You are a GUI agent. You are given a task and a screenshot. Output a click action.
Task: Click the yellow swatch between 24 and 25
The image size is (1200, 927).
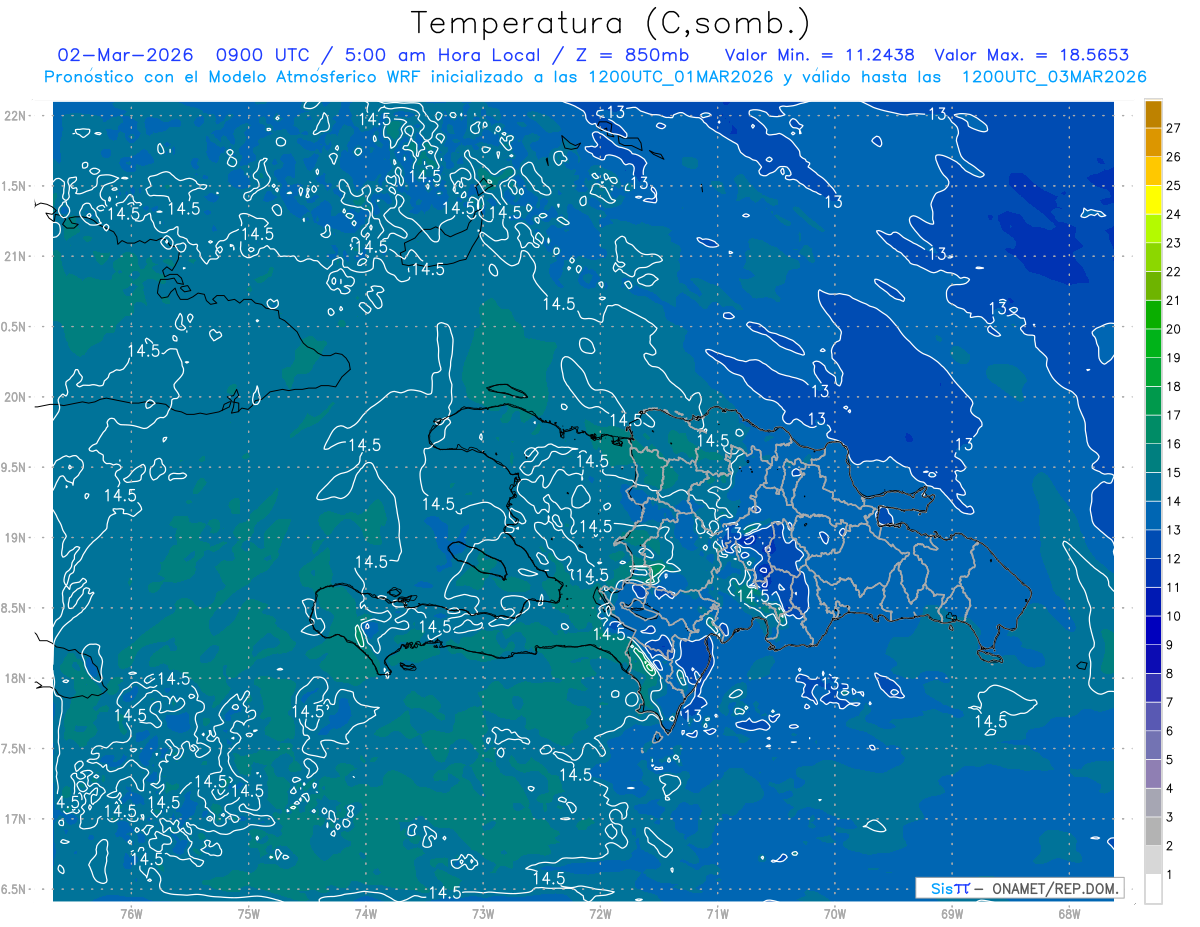[1153, 200]
